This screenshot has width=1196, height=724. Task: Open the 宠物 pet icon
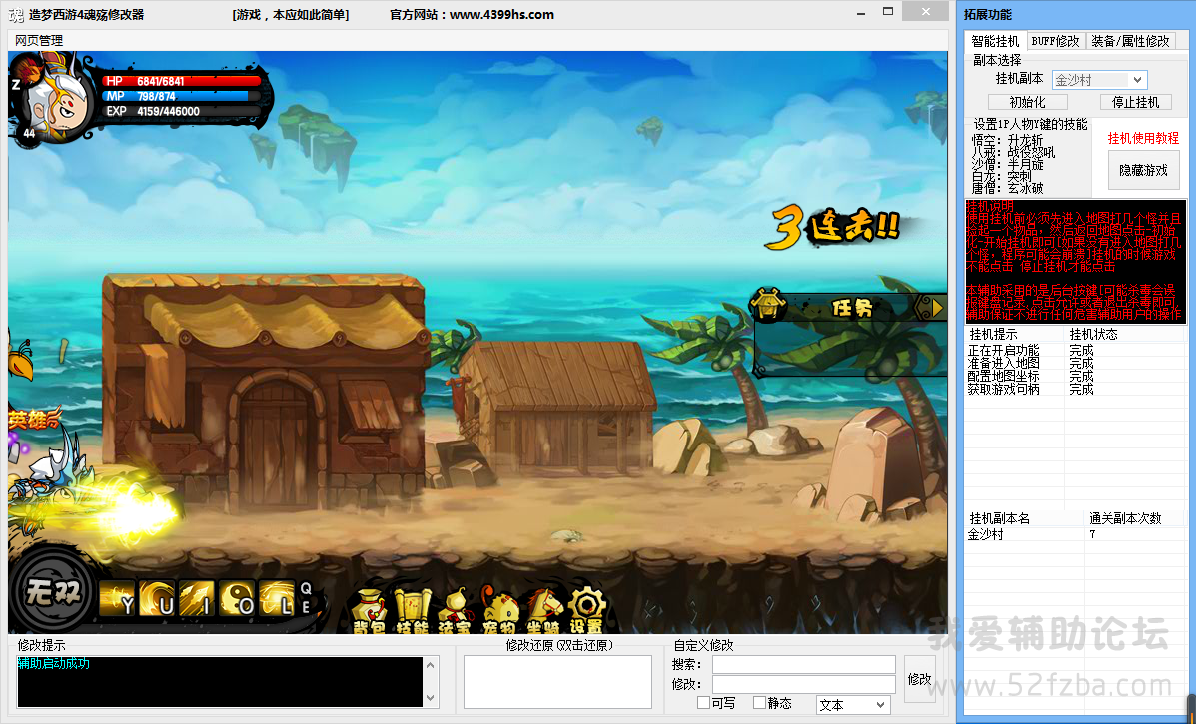tap(500, 612)
